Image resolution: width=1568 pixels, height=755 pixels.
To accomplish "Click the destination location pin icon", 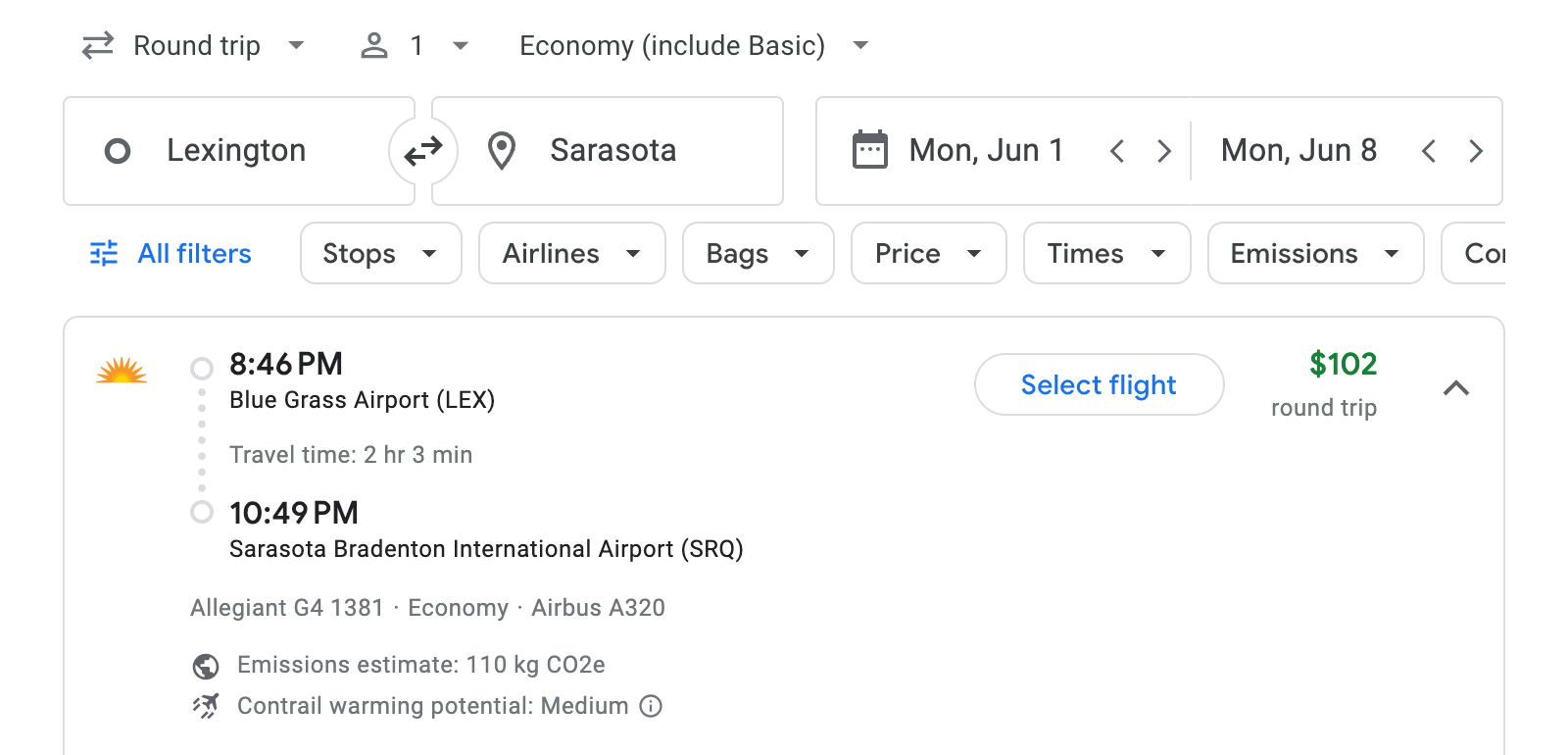I will (x=502, y=150).
